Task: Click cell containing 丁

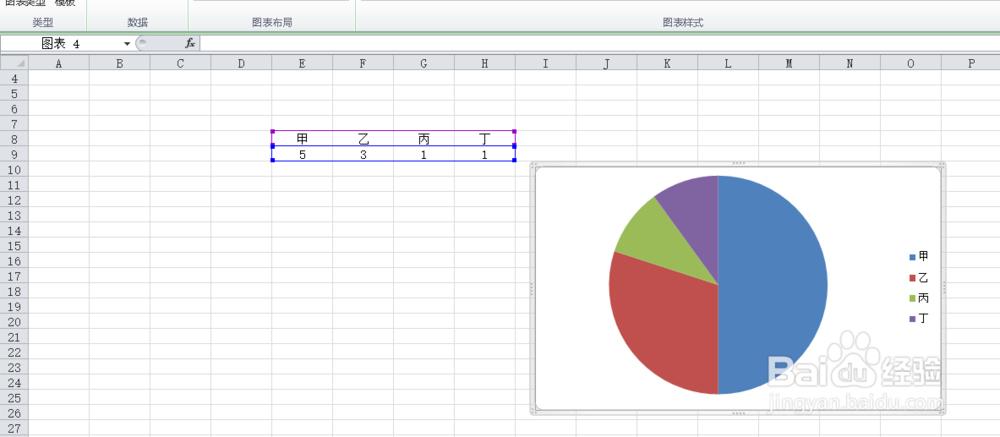Action: pos(485,139)
